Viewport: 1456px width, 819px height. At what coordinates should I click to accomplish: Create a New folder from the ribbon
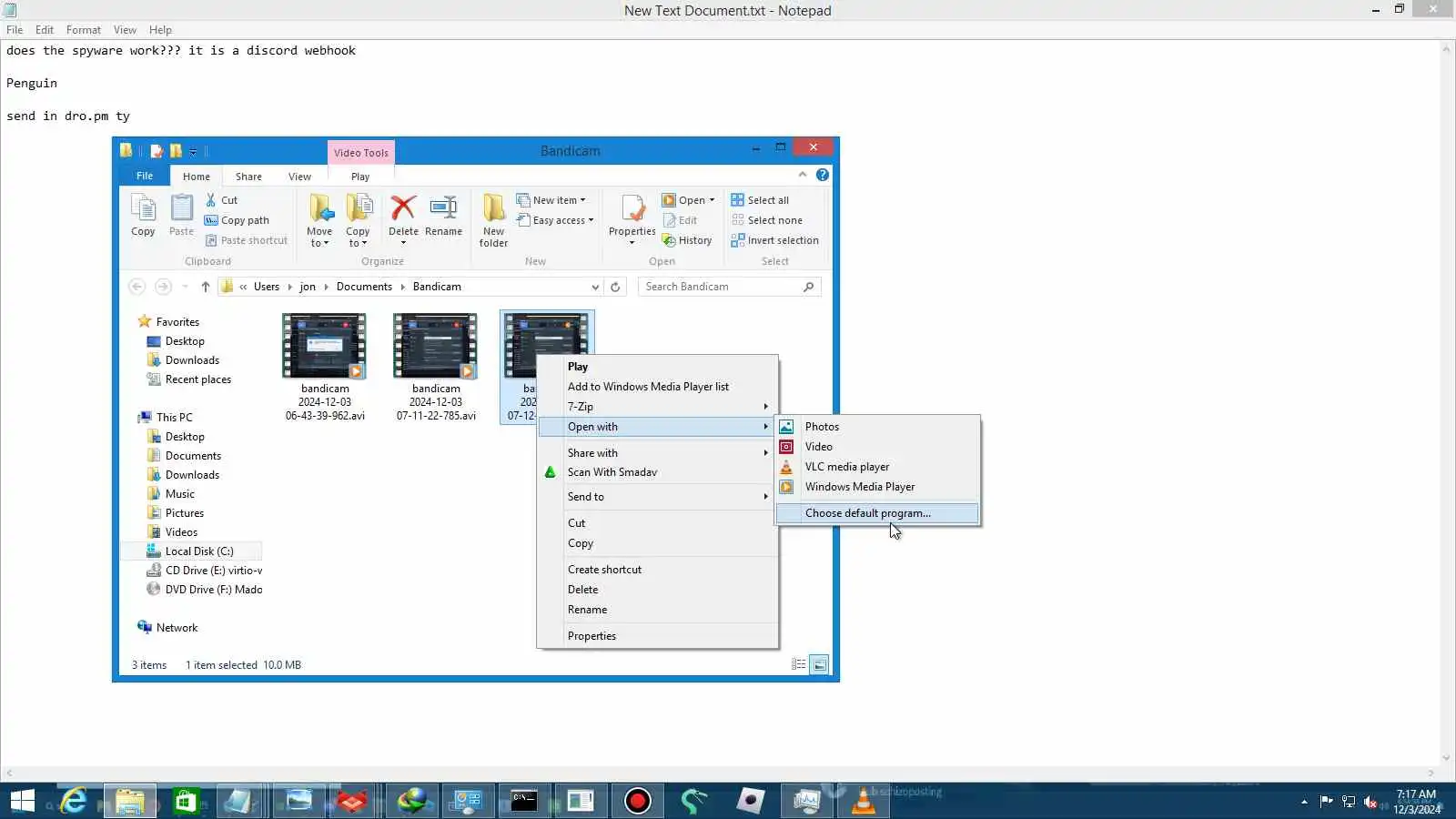point(493,220)
